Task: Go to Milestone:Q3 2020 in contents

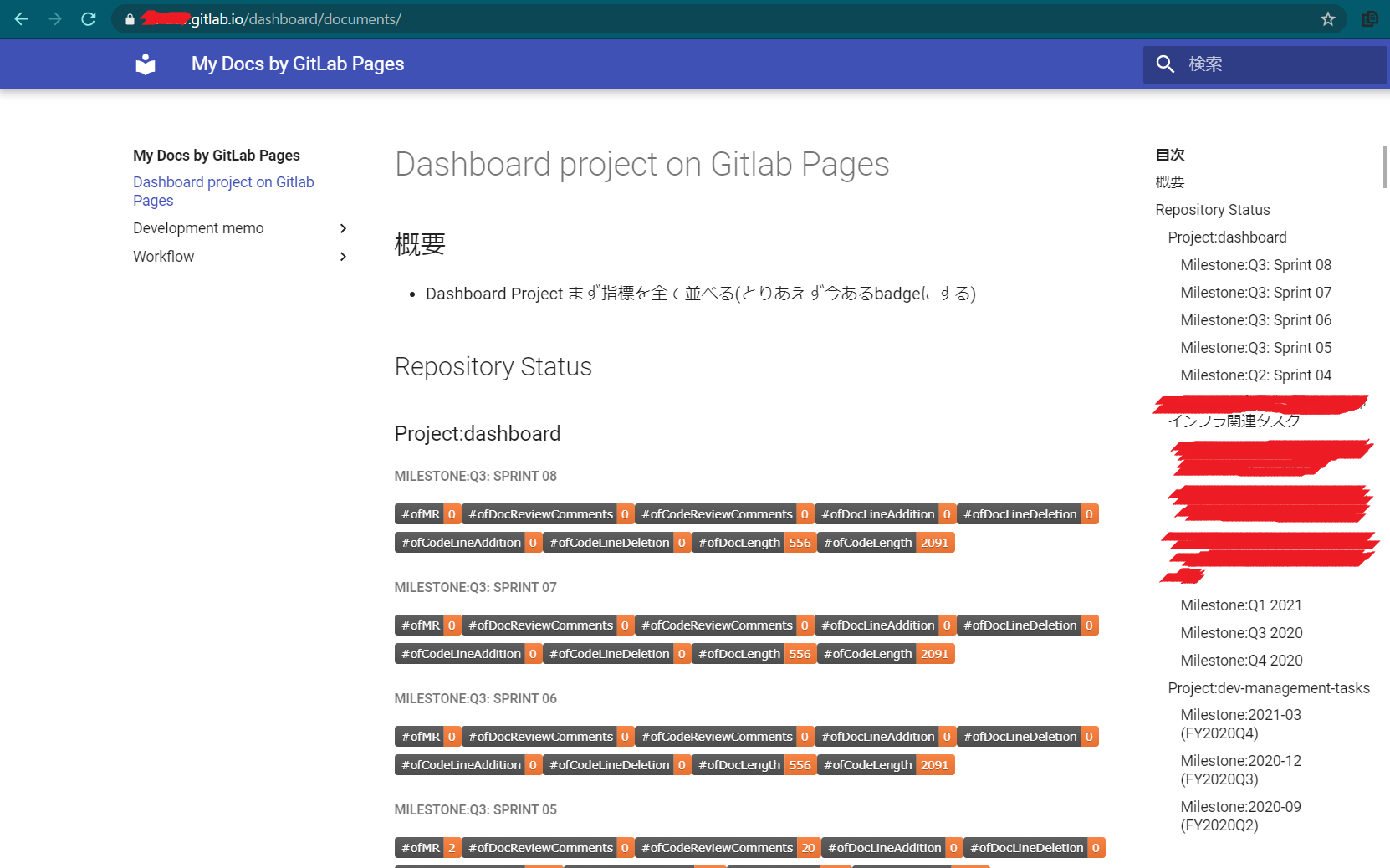Action: click(x=1242, y=633)
